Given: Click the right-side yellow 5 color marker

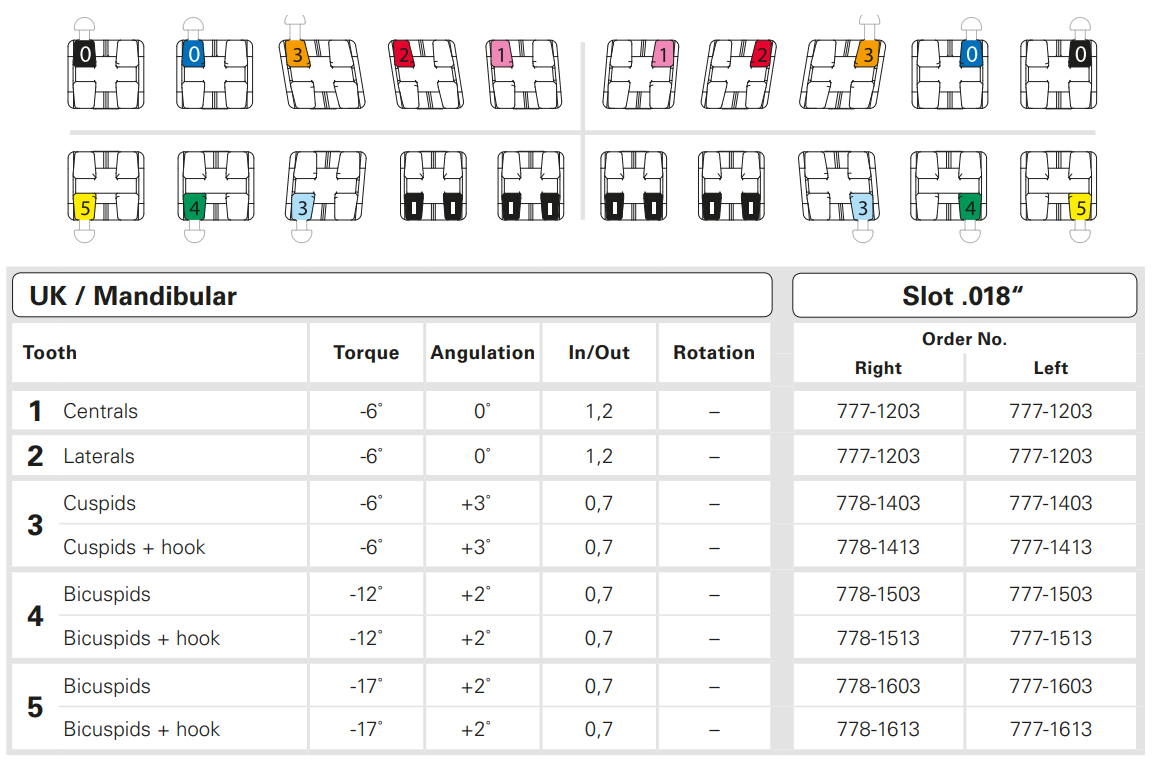Looking at the screenshot, I should click(x=1078, y=207).
